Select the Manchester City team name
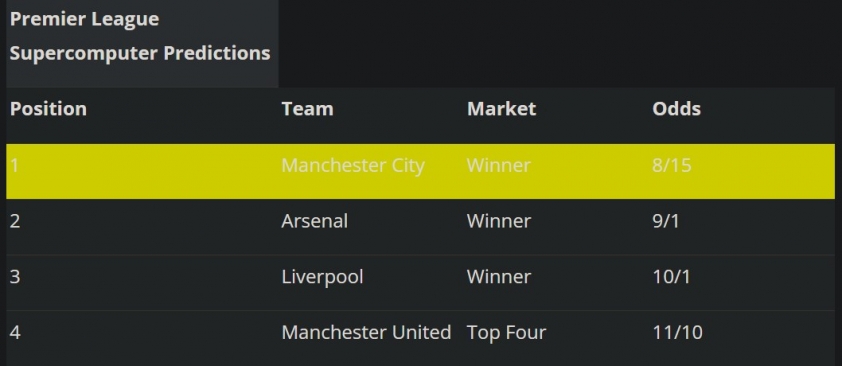Viewport: 842px width, 366px height. (x=353, y=165)
